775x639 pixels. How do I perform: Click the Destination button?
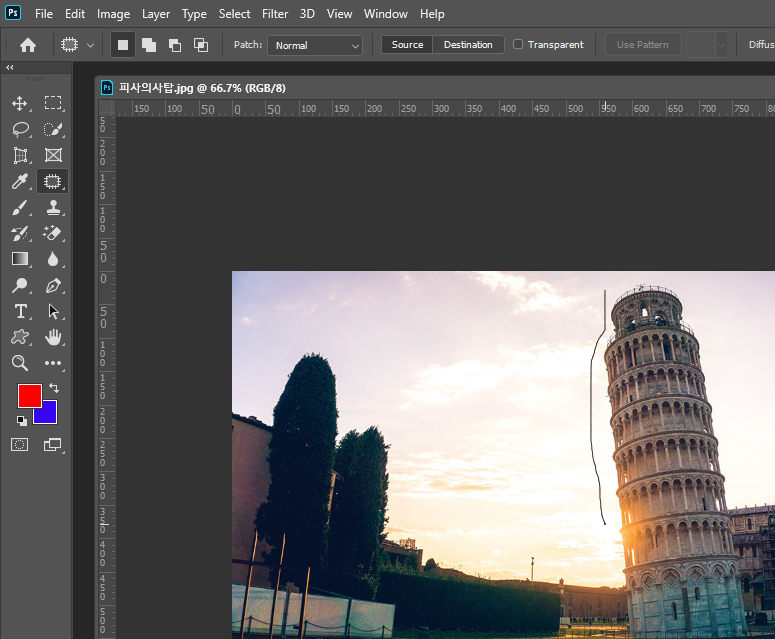coord(468,45)
